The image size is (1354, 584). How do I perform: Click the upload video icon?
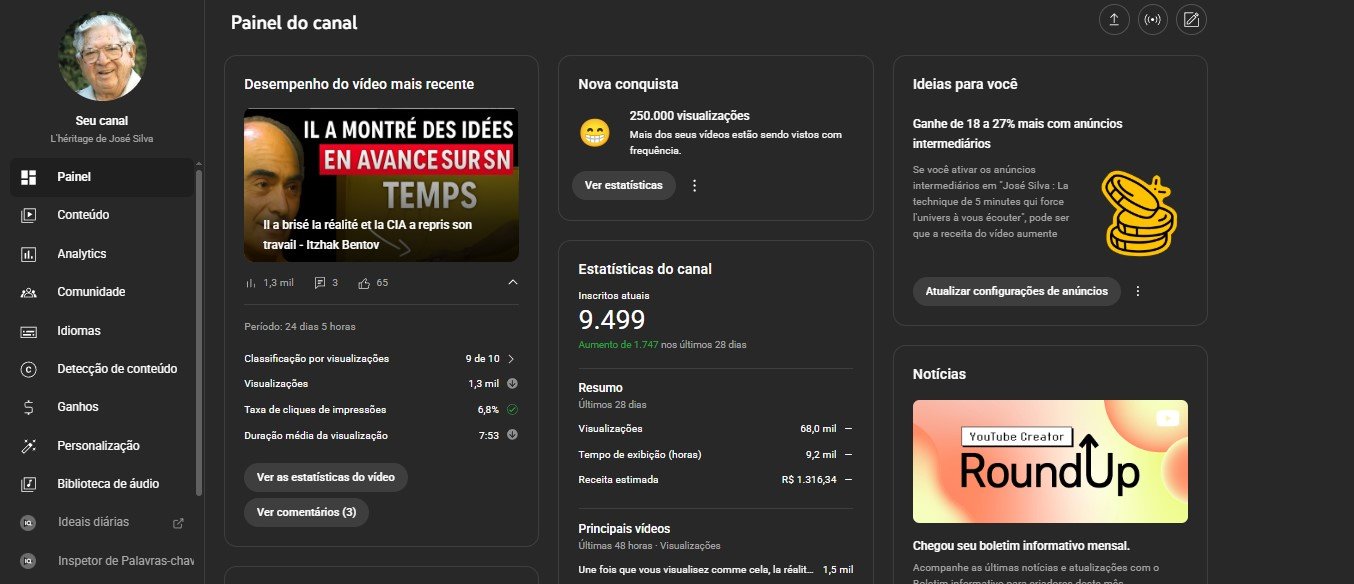coord(1113,20)
